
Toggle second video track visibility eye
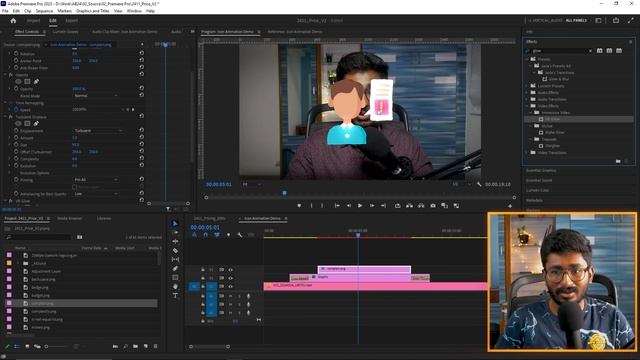pos(230,278)
